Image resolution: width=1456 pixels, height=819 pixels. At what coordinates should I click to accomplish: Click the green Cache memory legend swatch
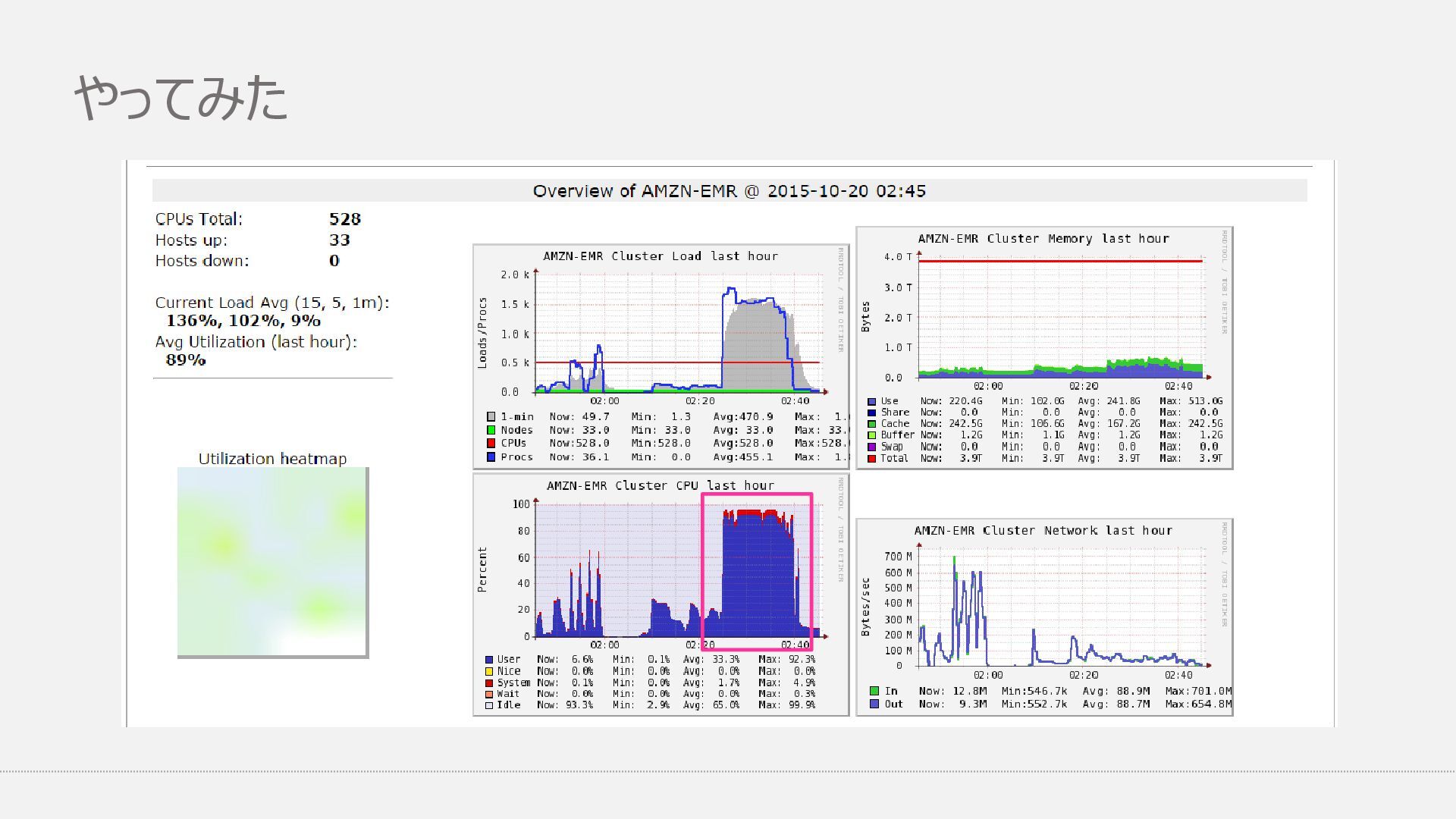coord(872,425)
